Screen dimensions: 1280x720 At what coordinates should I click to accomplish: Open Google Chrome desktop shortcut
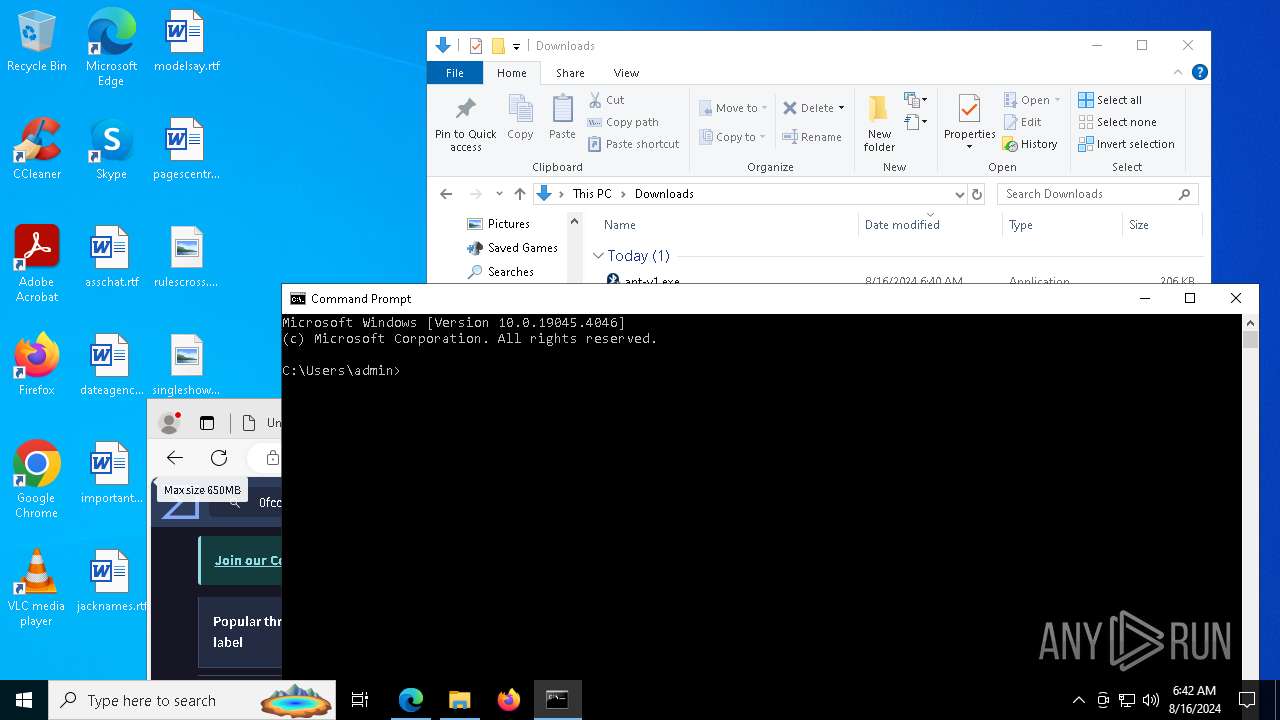point(37,480)
